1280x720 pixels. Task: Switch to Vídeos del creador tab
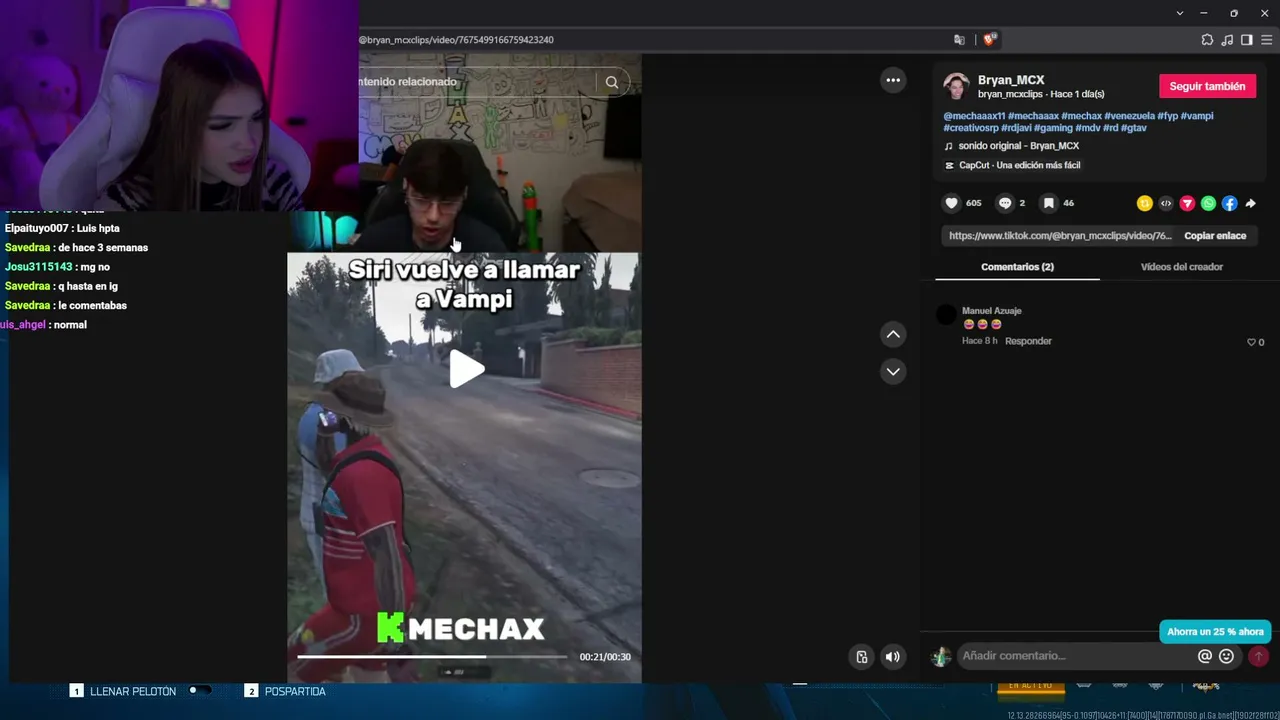tap(1182, 267)
